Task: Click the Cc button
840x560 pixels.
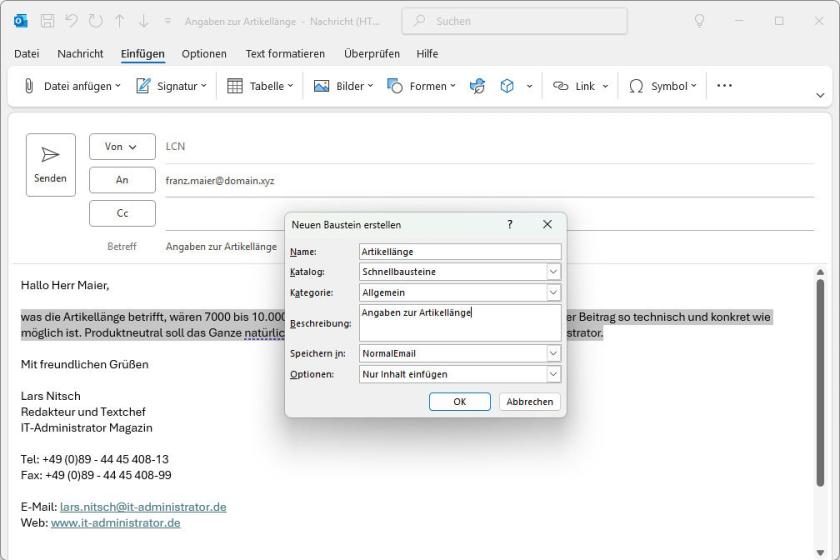Action: (x=122, y=213)
